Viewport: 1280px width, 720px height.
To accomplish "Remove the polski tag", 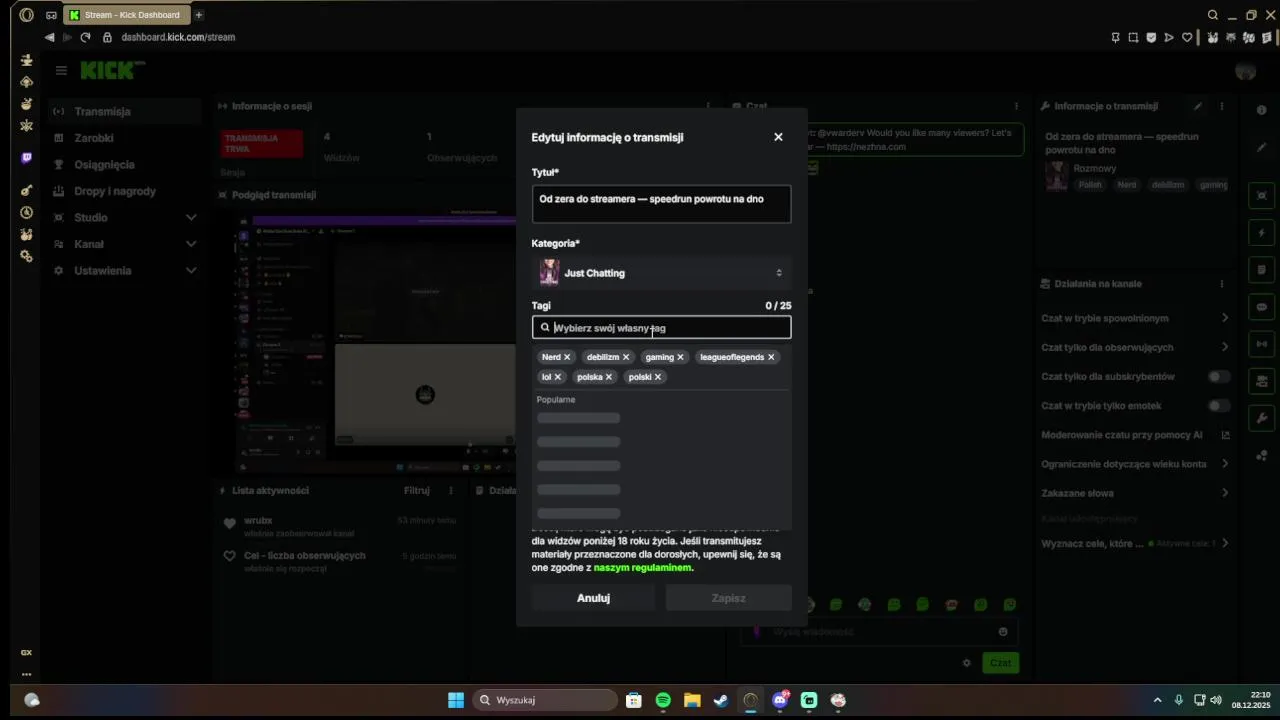I will (657, 377).
